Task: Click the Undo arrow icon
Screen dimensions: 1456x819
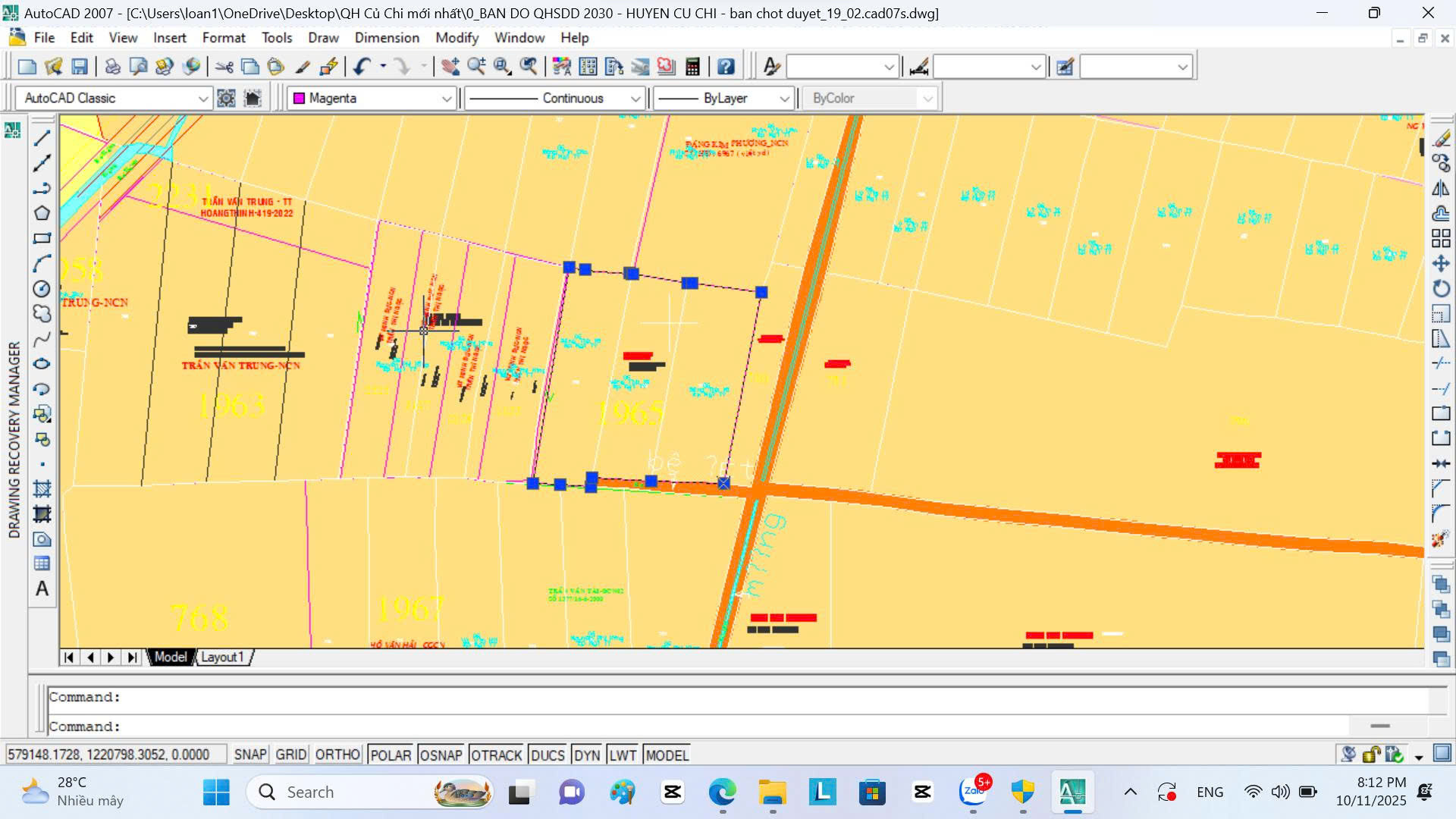Action: point(362,67)
